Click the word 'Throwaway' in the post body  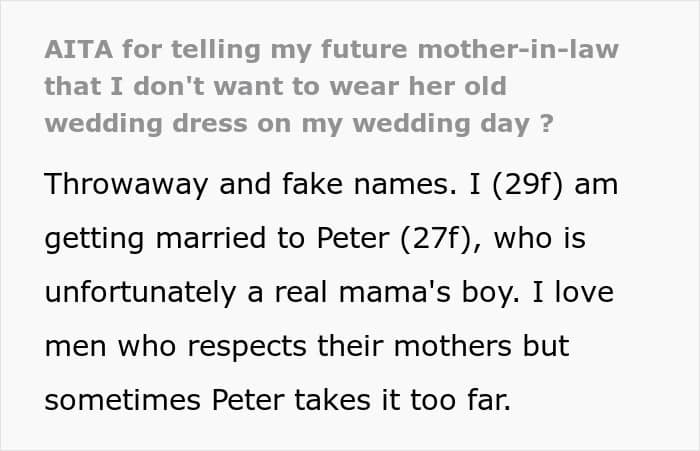pos(126,184)
